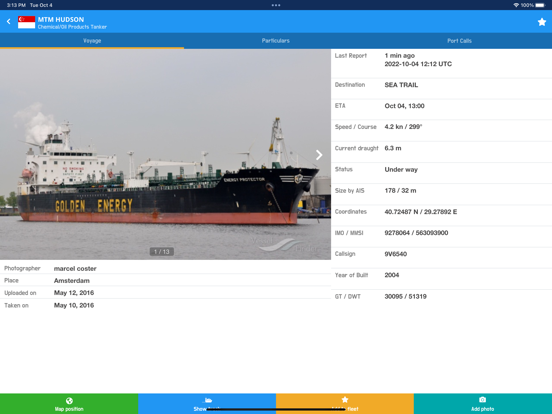The image size is (552, 414).
Task: Tap the ship icon on blue button
Action: coord(208,400)
